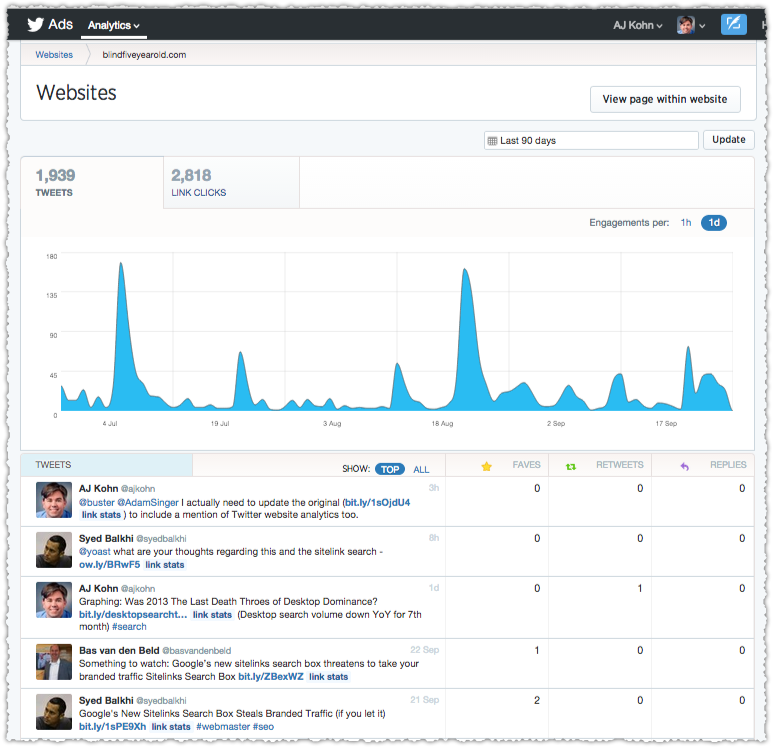The height and width of the screenshot is (748, 773).
Task: Open the Last 90 days date range field
Action: click(591, 141)
